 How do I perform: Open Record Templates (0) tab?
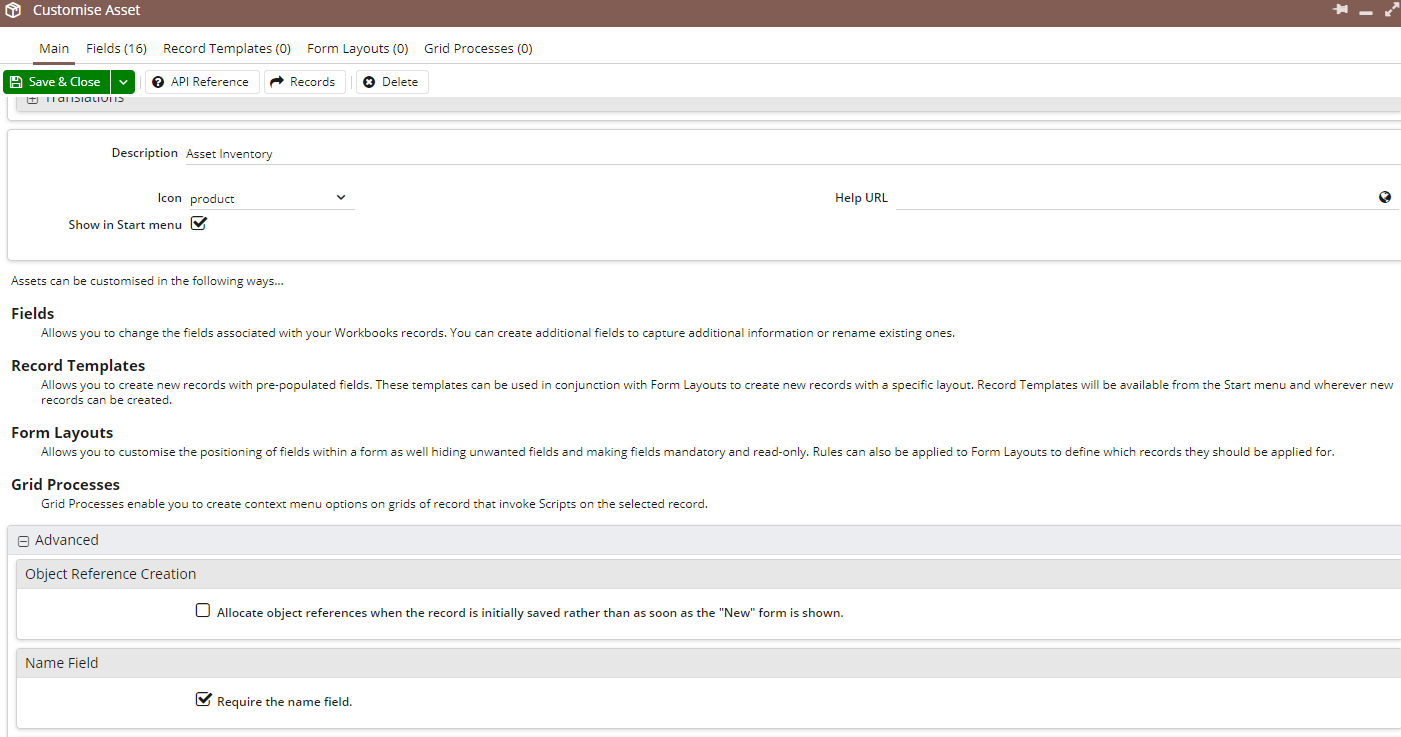[x=227, y=48]
